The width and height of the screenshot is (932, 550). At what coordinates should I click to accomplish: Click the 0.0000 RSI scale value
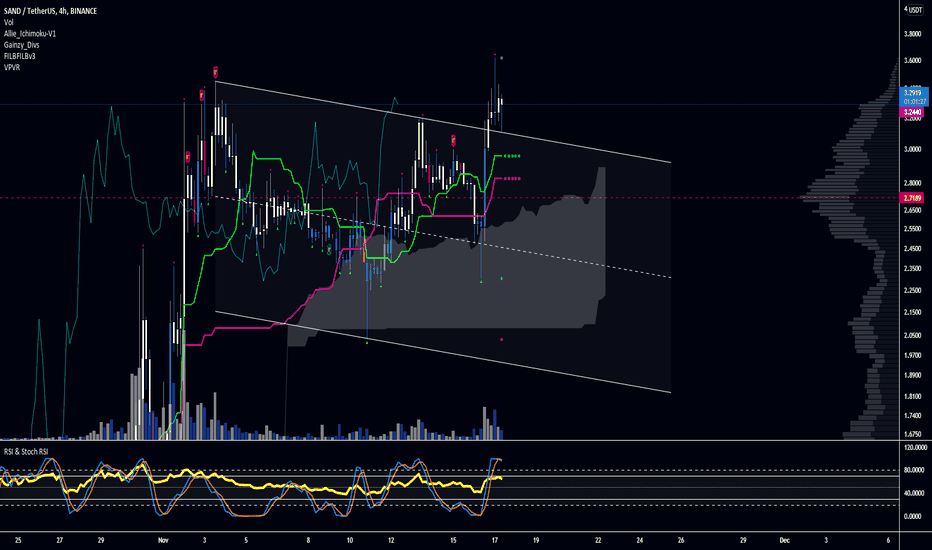[913, 516]
